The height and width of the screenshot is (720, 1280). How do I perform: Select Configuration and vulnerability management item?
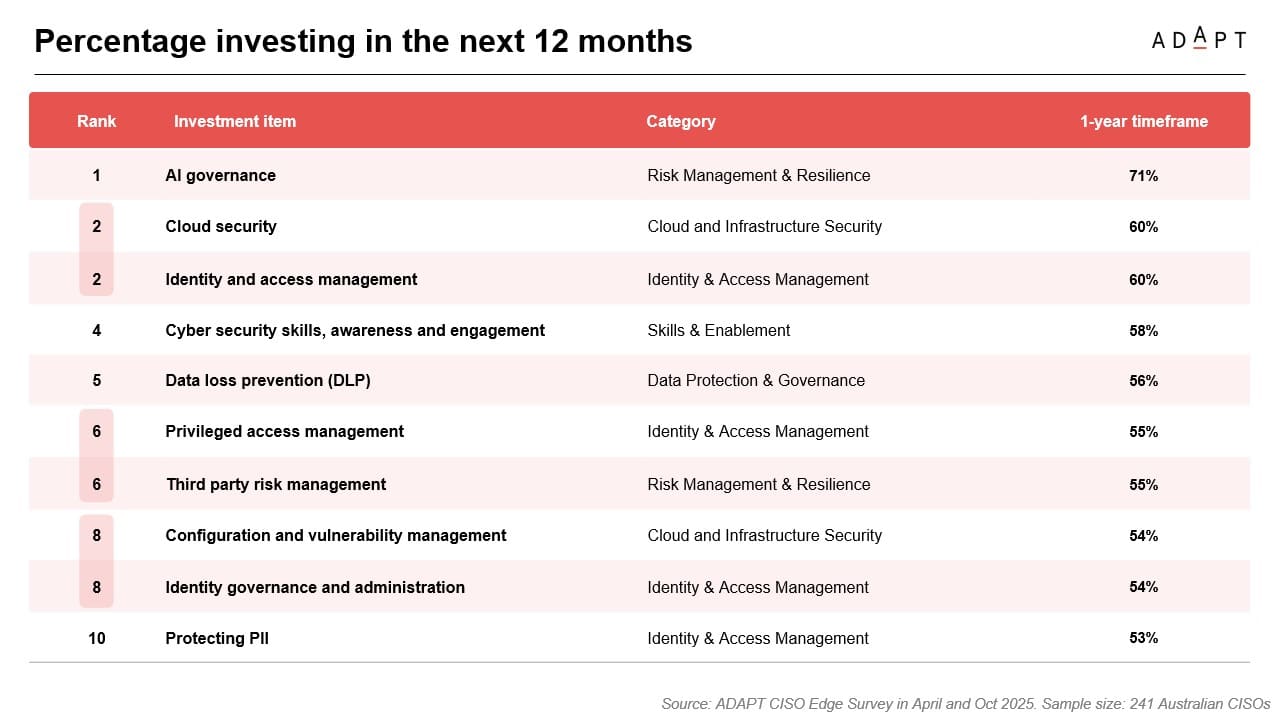336,535
